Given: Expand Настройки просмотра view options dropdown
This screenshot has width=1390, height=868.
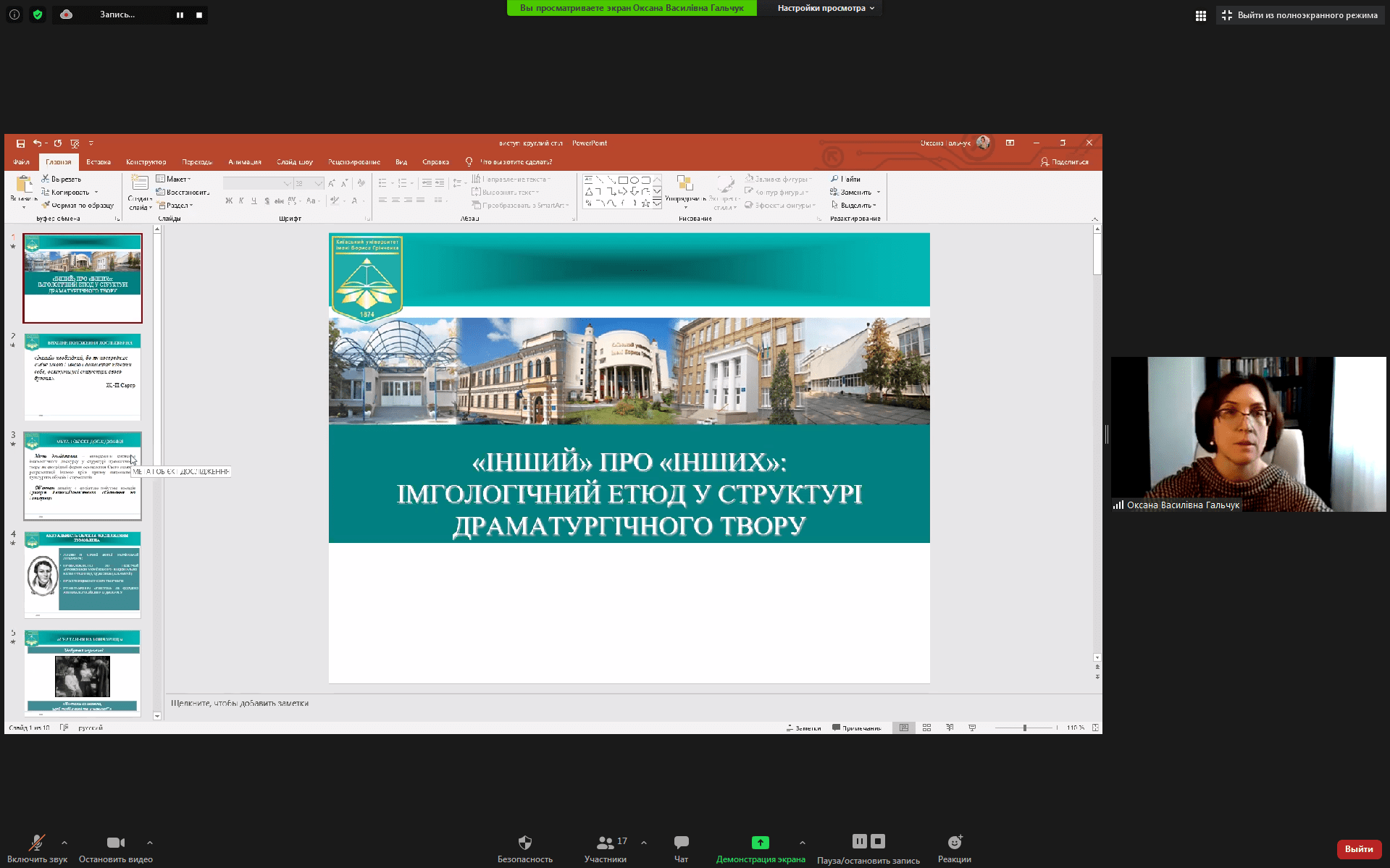Looking at the screenshot, I should [826, 8].
